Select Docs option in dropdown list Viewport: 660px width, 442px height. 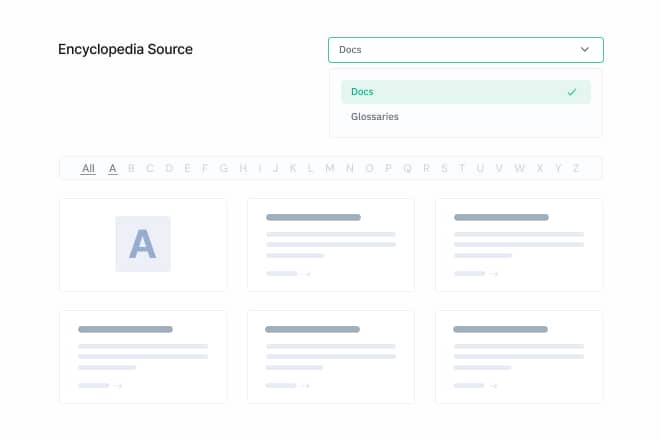(363, 92)
